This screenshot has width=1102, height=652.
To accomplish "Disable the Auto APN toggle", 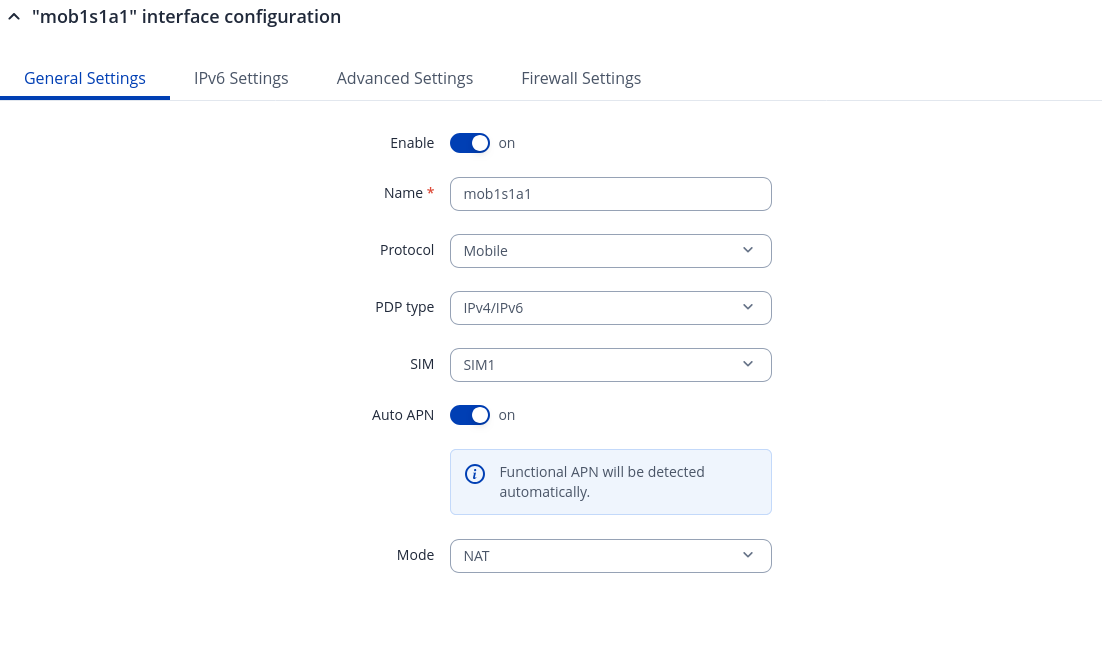I will click(469, 415).
